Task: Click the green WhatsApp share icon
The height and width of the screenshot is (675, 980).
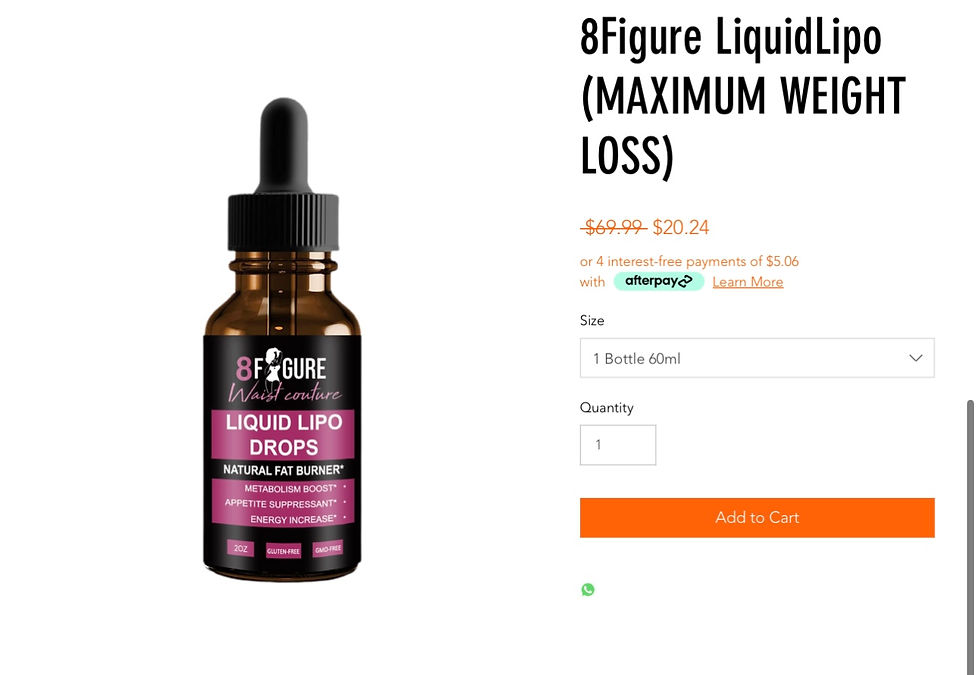Action: tap(588, 589)
